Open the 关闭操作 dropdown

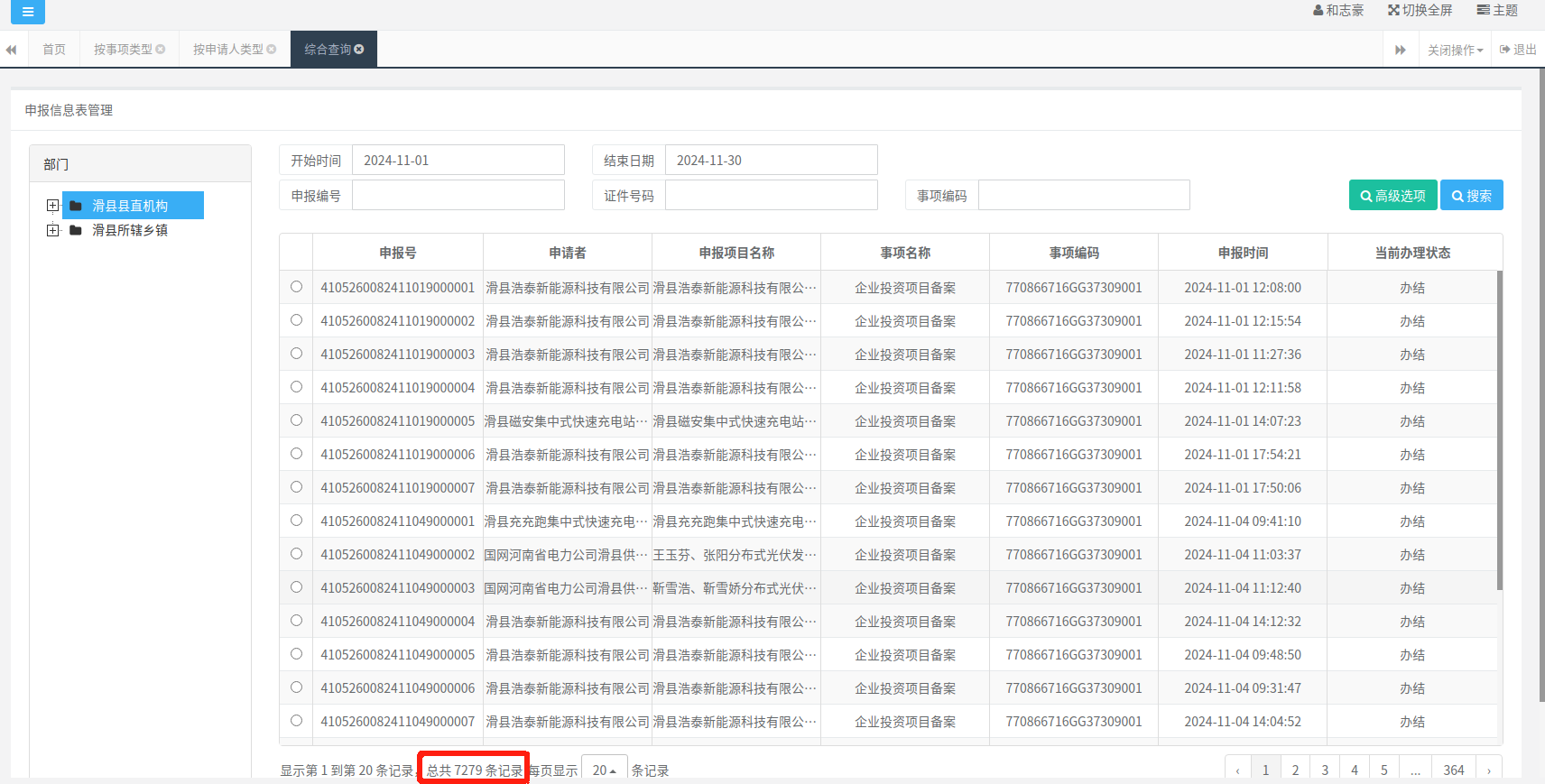1455,50
